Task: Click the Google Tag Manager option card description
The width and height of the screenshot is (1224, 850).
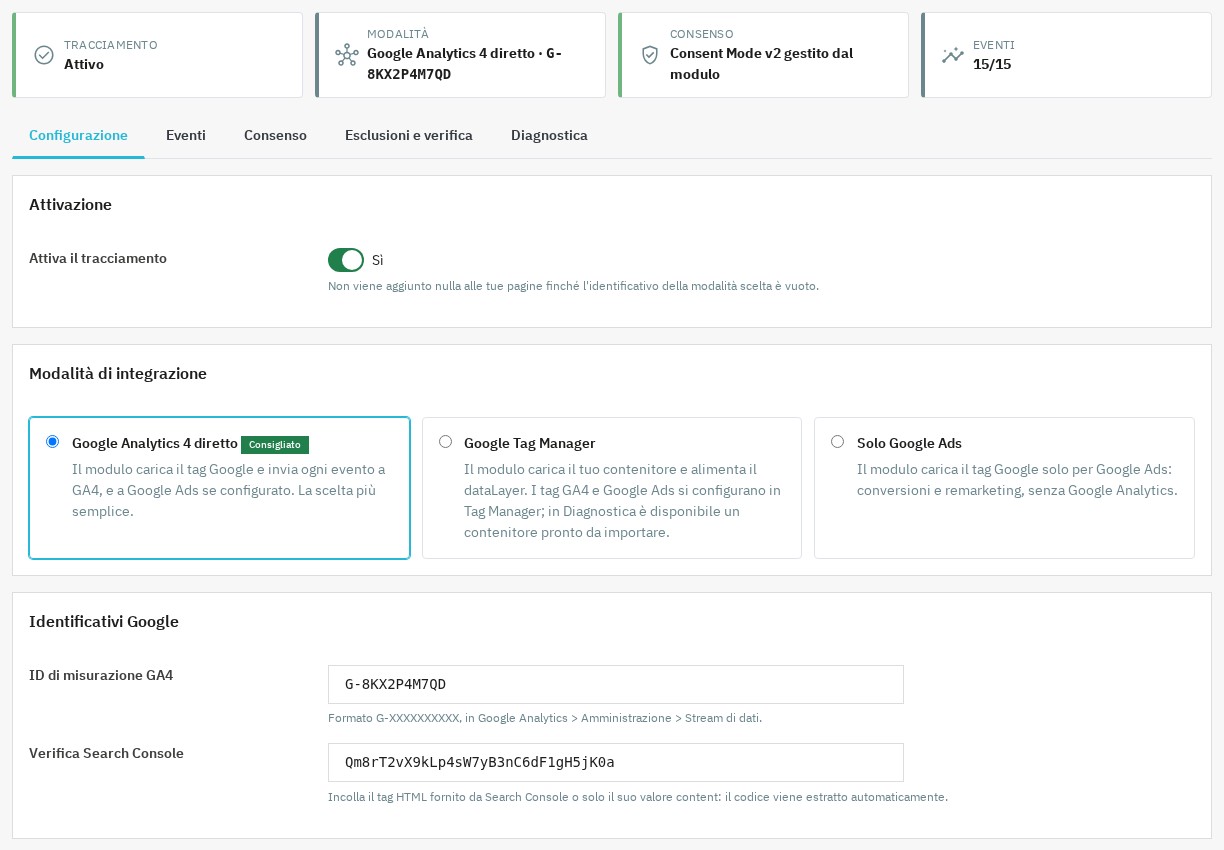Action: tap(623, 501)
